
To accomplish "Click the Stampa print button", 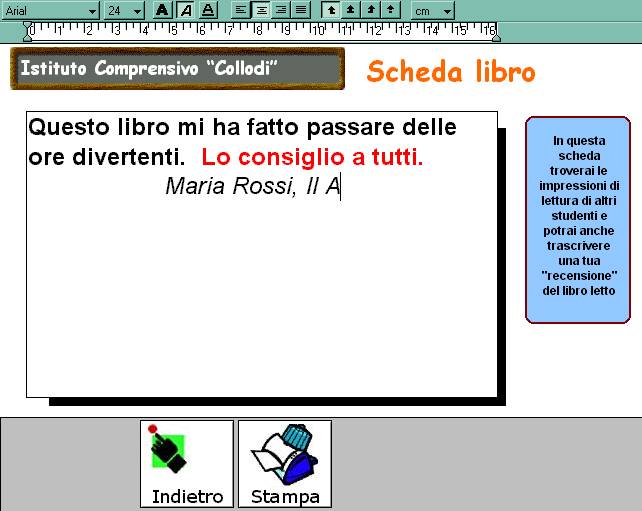I will 285,464.
